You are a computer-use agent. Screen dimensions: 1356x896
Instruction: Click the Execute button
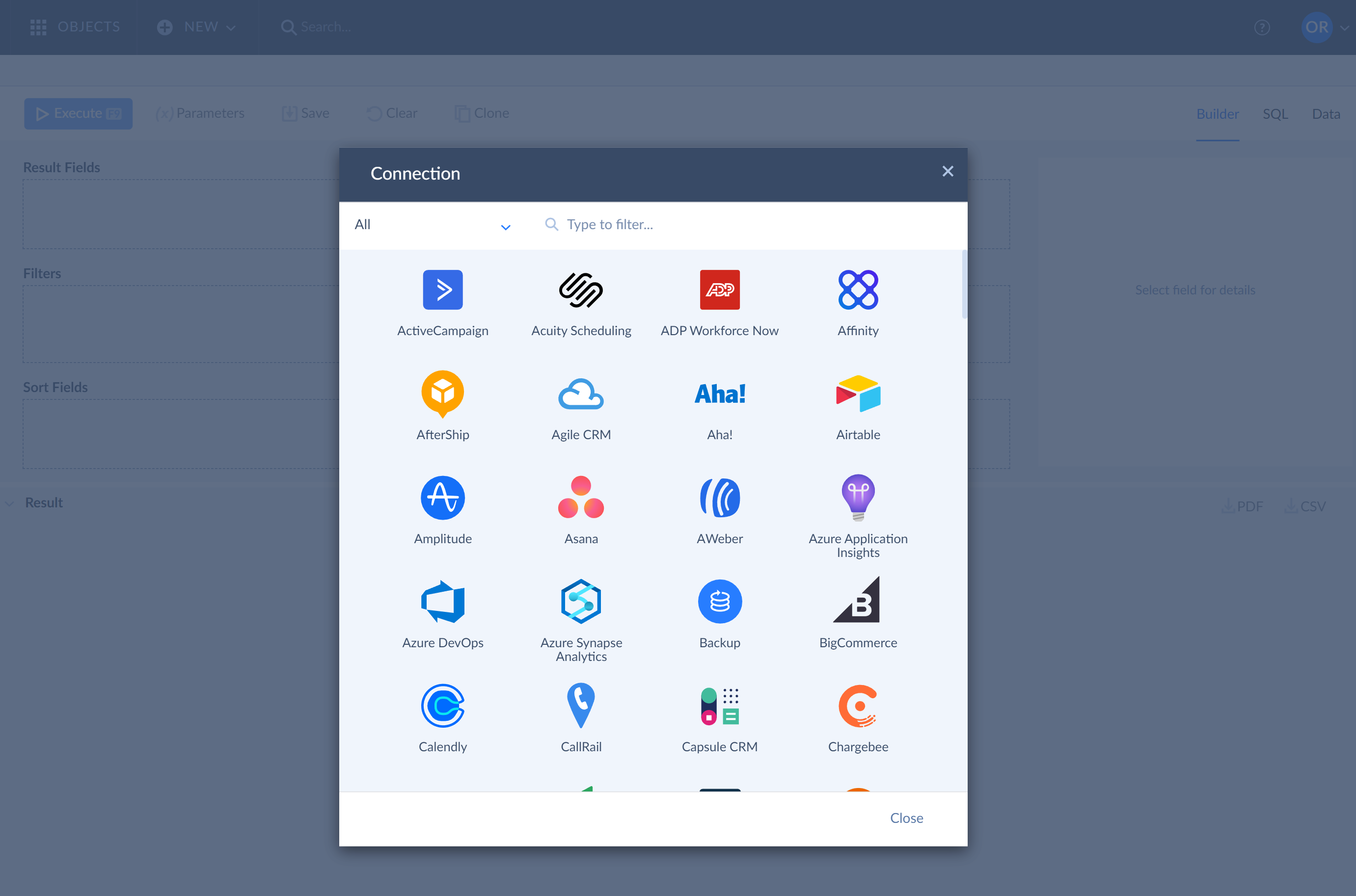click(79, 113)
